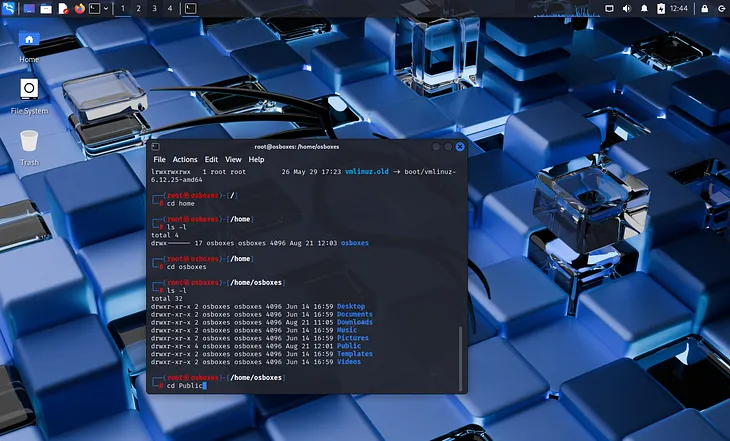Click the Music directory entry

pyautogui.click(x=347, y=330)
